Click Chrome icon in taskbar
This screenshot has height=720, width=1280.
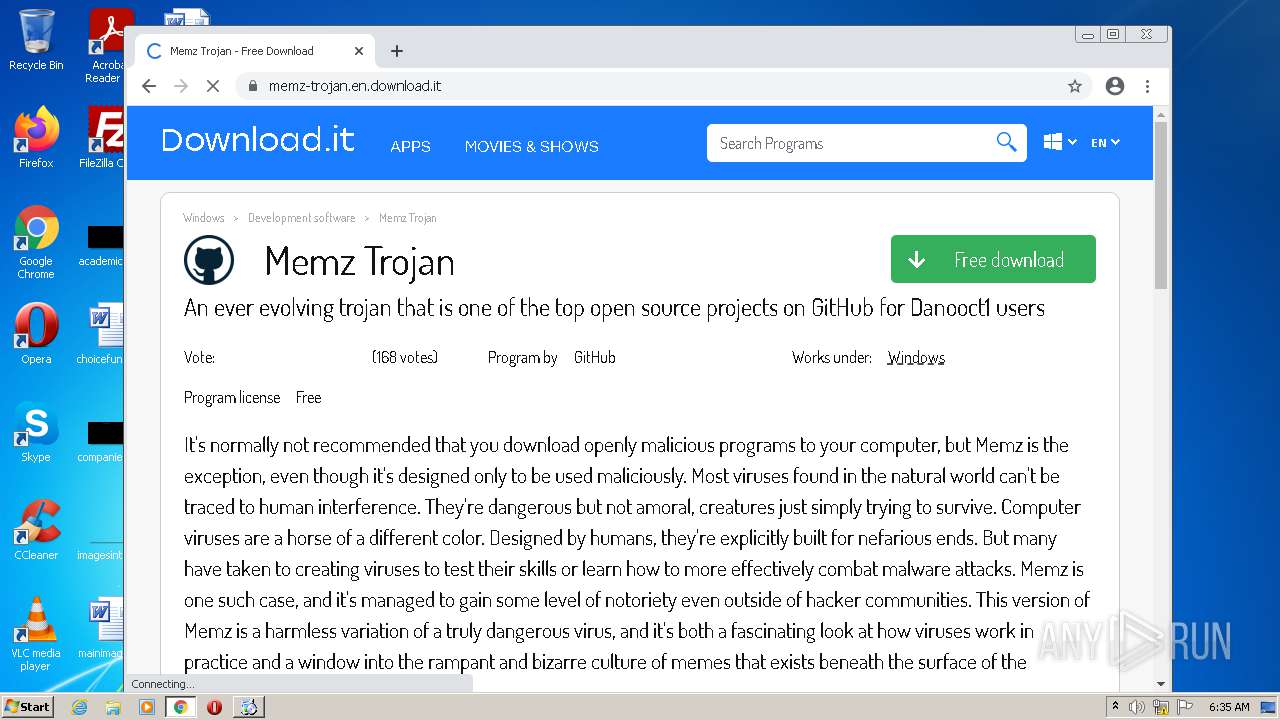(180, 707)
